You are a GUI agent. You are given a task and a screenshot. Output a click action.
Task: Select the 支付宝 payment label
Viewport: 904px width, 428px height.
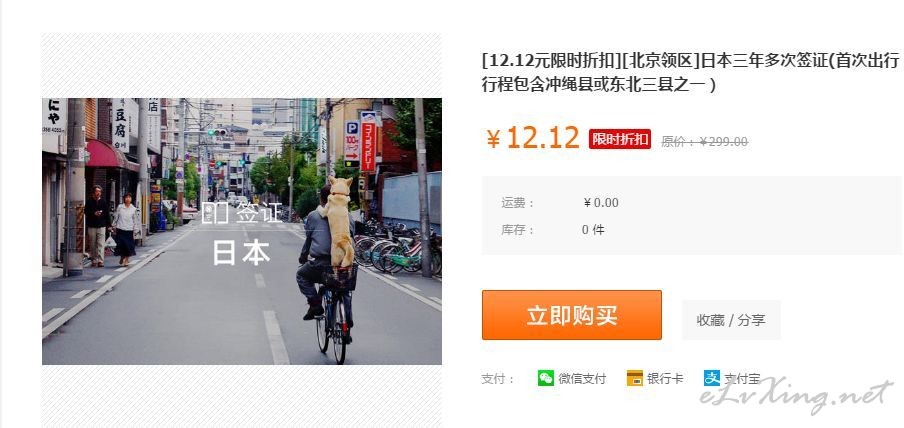pos(742,379)
